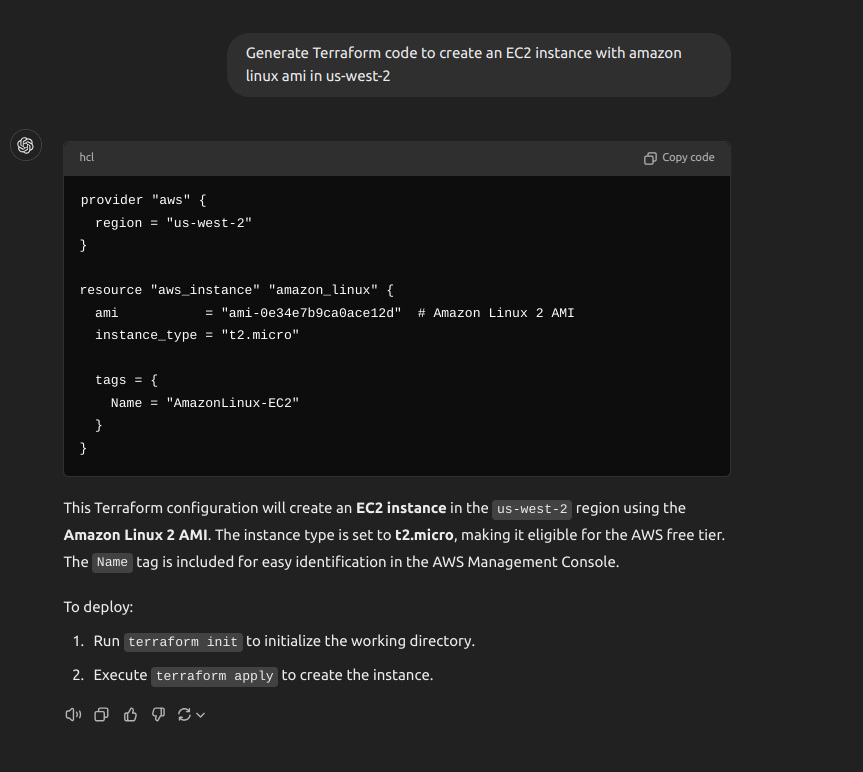Click the bold 't2.micro' in paragraph

click(x=424, y=535)
